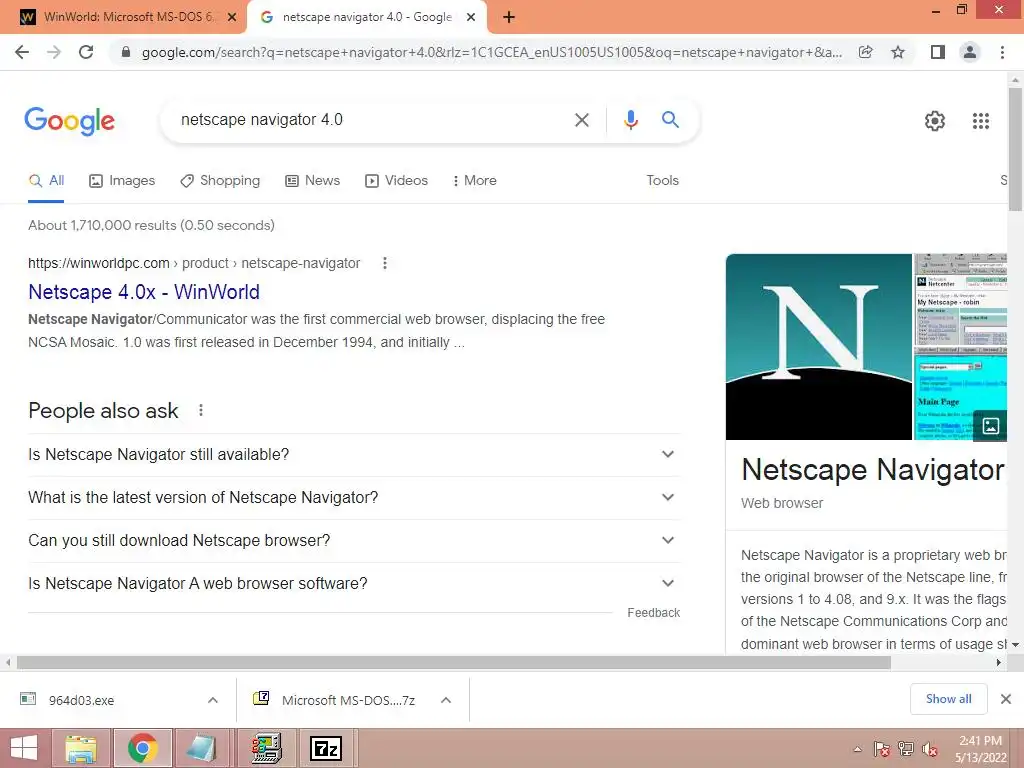Image resolution: width=1024 pixels, height=768 pixels.
Task: Open the People also ask three-dot menu
Action: [x=200, y=410]
